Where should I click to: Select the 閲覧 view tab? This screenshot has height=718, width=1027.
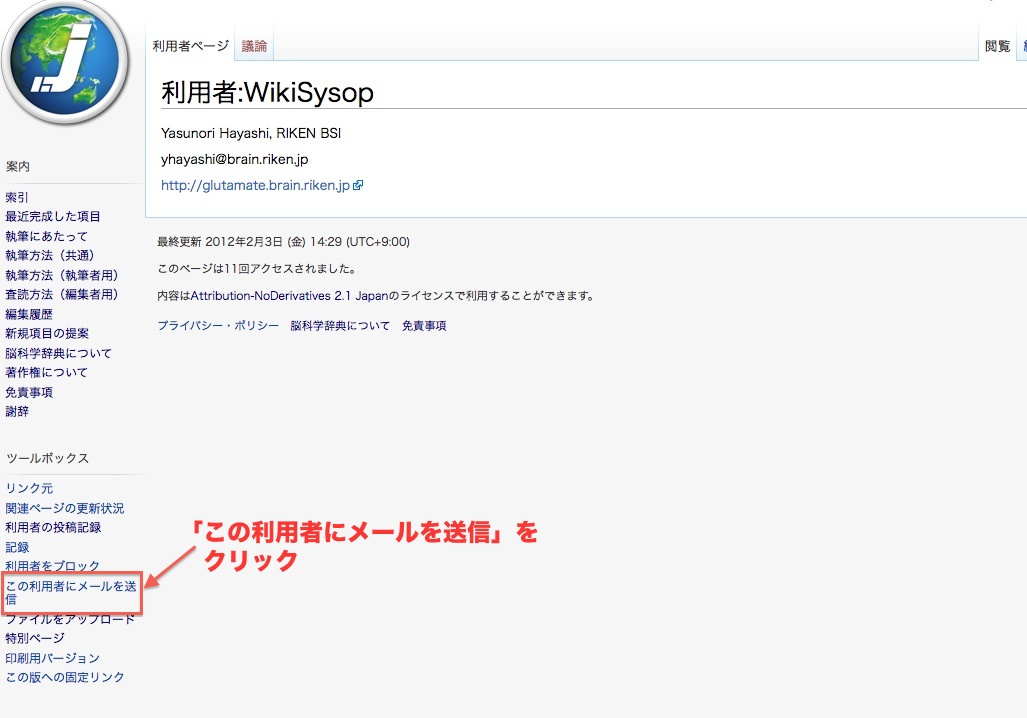[x=997, y=46]
